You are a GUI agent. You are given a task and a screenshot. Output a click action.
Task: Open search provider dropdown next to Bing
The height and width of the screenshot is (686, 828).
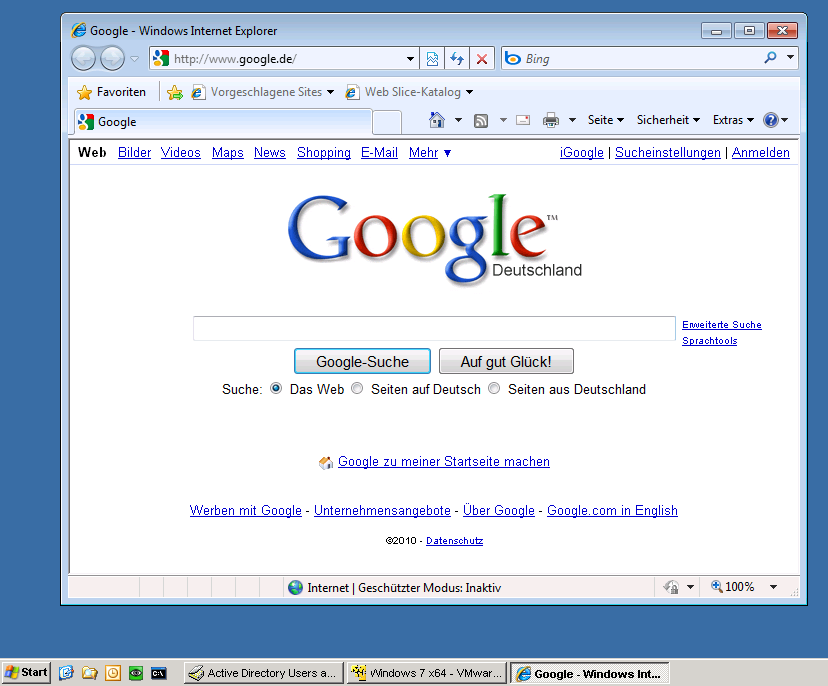coord(790,57)
